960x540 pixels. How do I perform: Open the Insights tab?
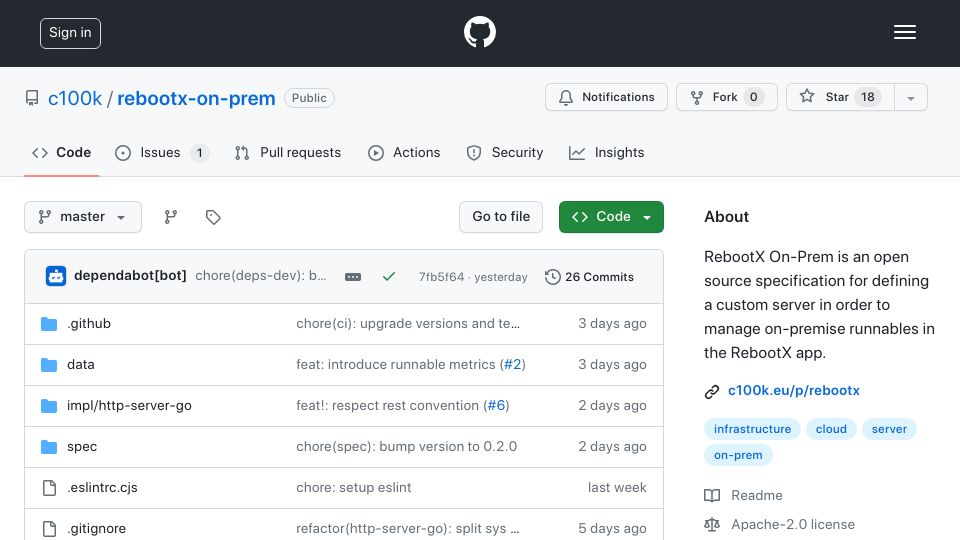[606, 152]
